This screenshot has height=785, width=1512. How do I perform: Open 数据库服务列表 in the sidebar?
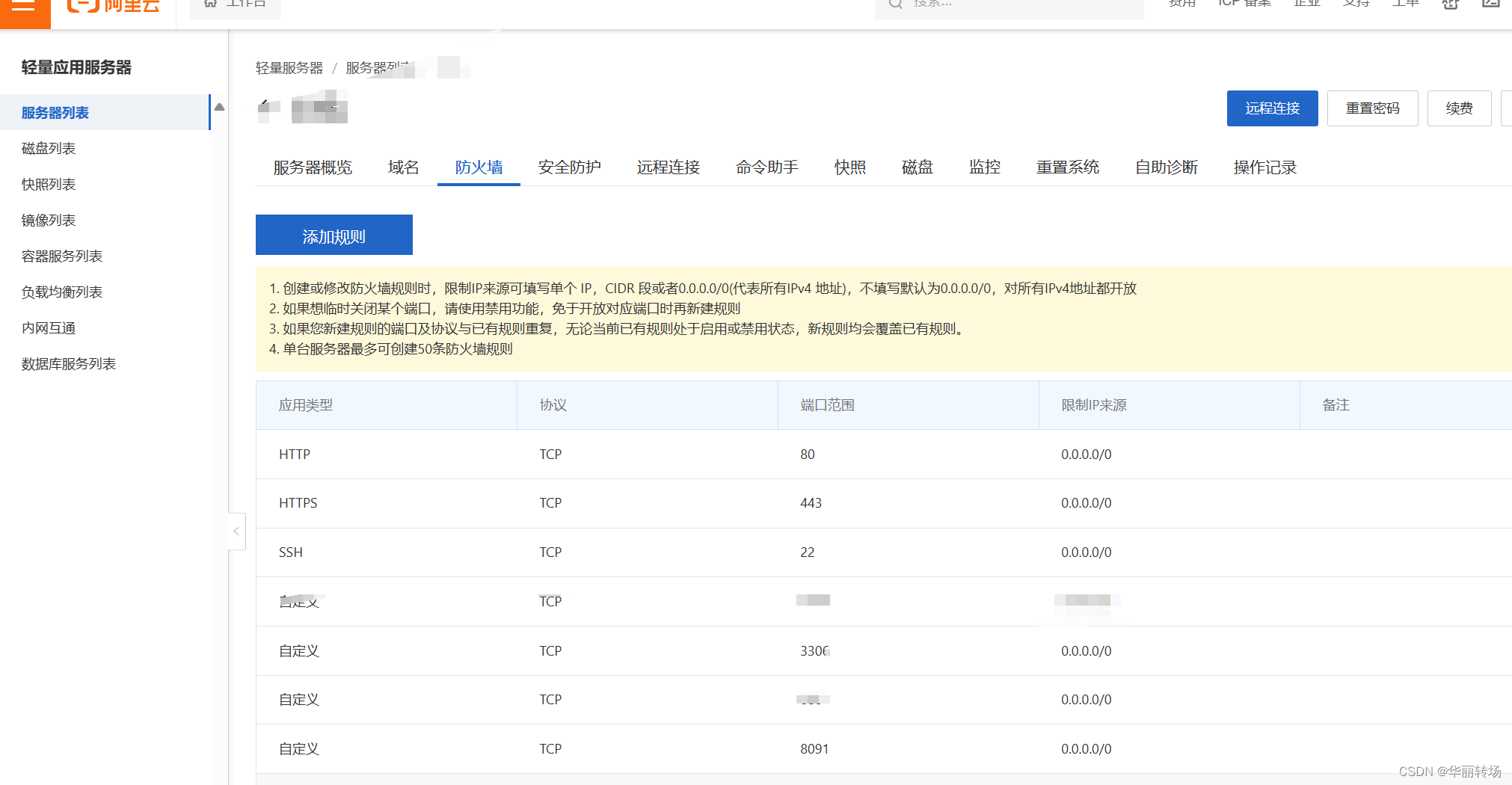tap(69, 364)
